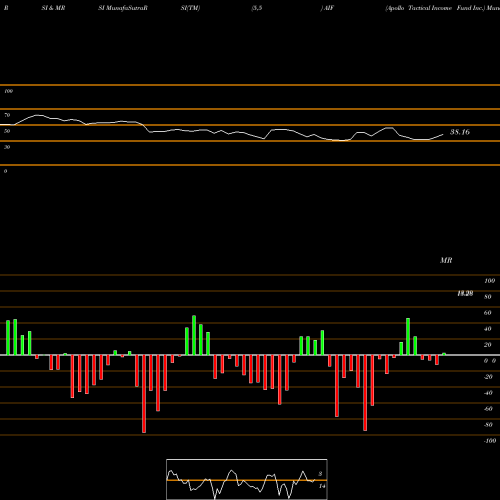Click the 40 label on the MR axis
This screenshot has height=500, width=500.
coord(488,329)
